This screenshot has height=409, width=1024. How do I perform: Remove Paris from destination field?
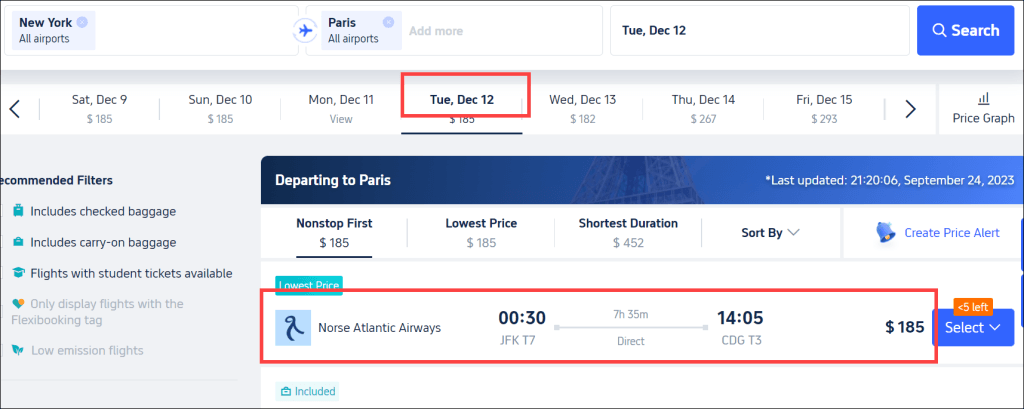click(x=388, y=22)
